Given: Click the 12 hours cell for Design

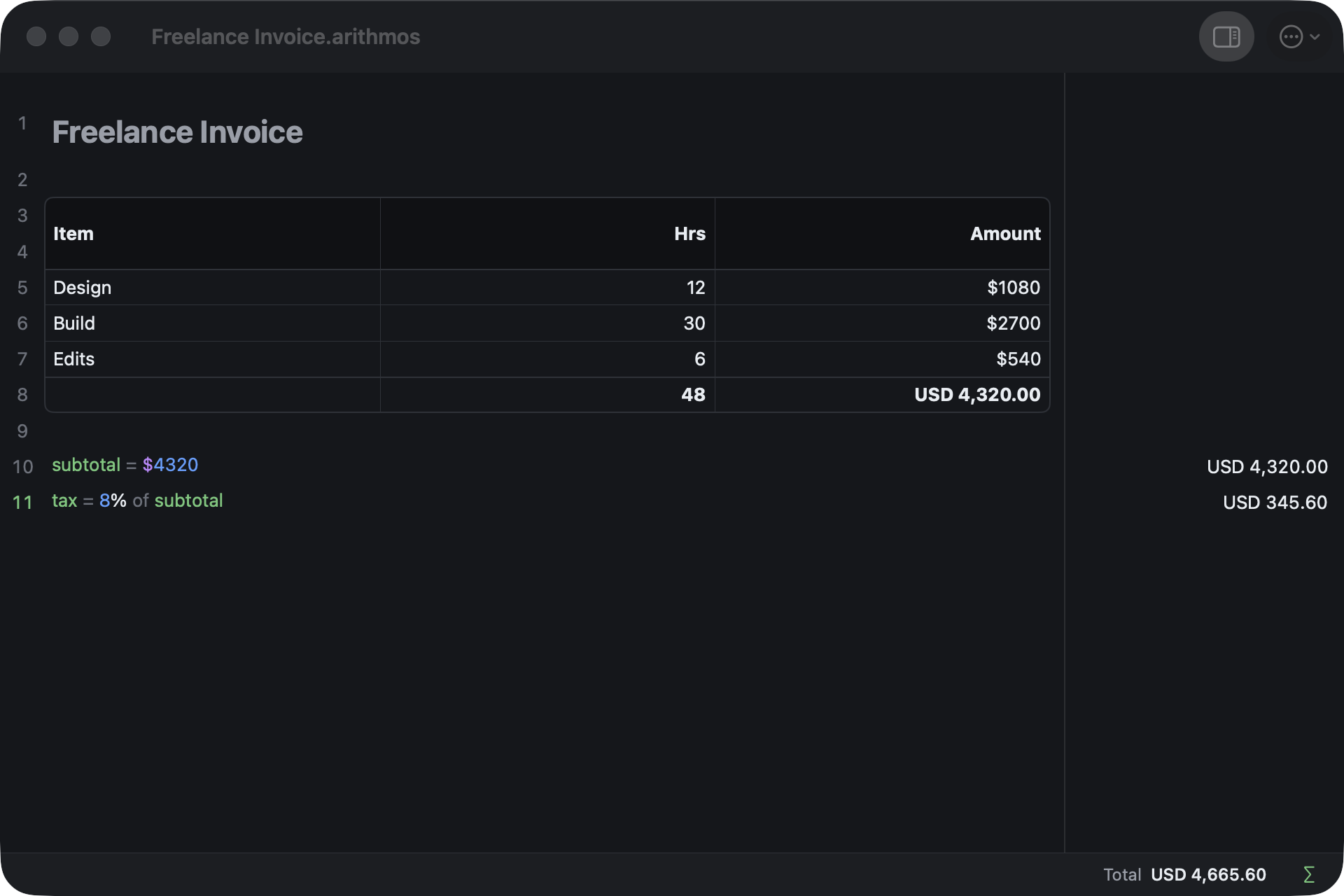Looking at the screenshot, I should click(x=547, y=288).
